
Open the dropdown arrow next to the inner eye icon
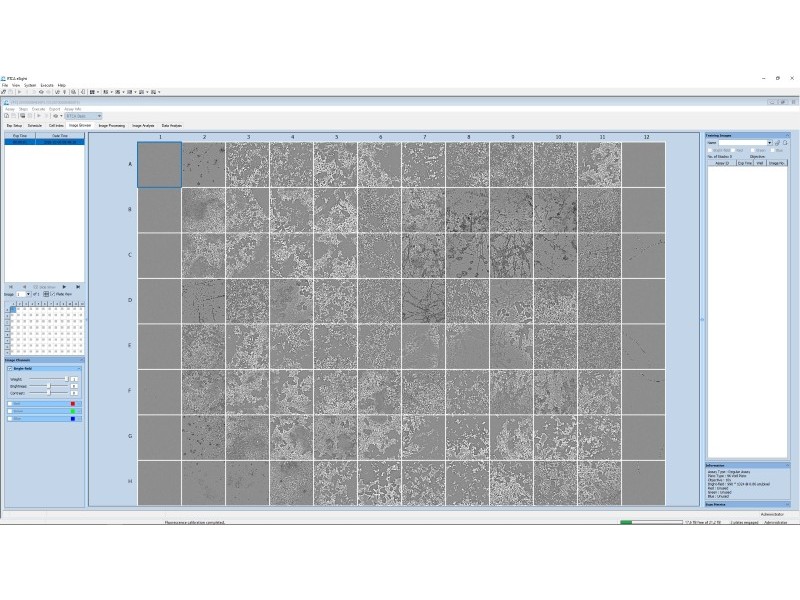(x=61, y=116)
